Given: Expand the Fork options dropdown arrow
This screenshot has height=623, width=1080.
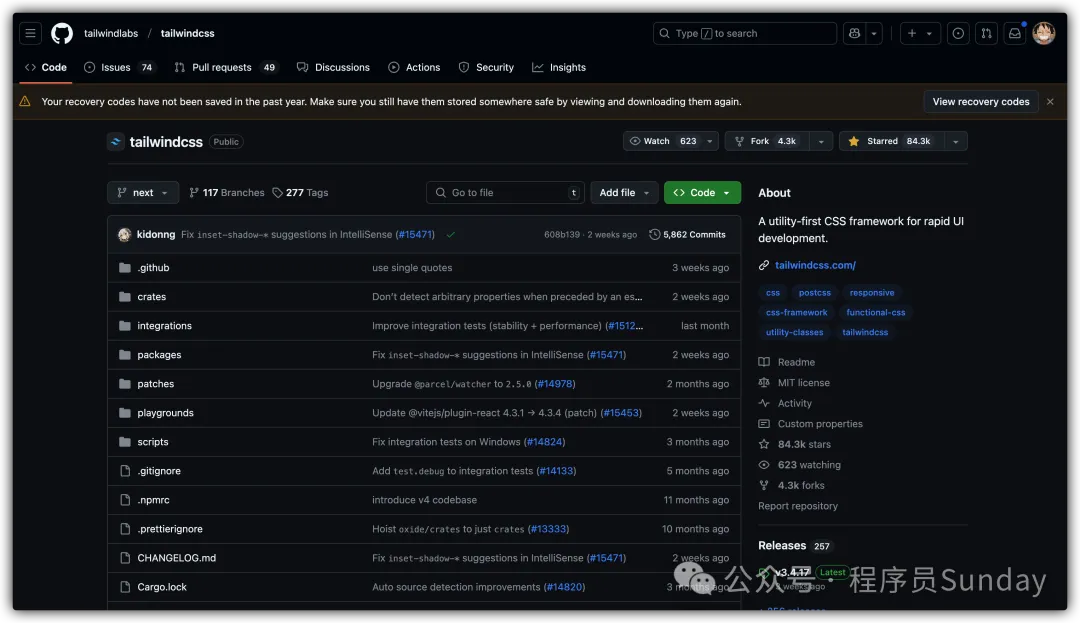Looking at the screenshot, I should pyautogui.click(x=821, y=142).
